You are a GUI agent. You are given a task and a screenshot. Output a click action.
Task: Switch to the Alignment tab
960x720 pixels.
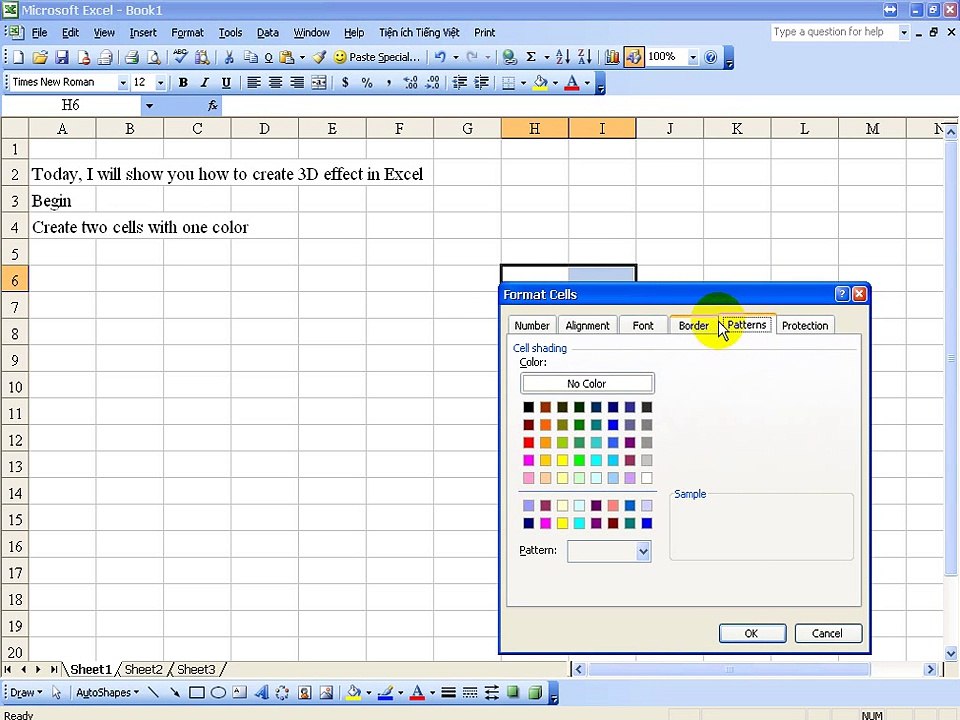(x=587, y=326)
